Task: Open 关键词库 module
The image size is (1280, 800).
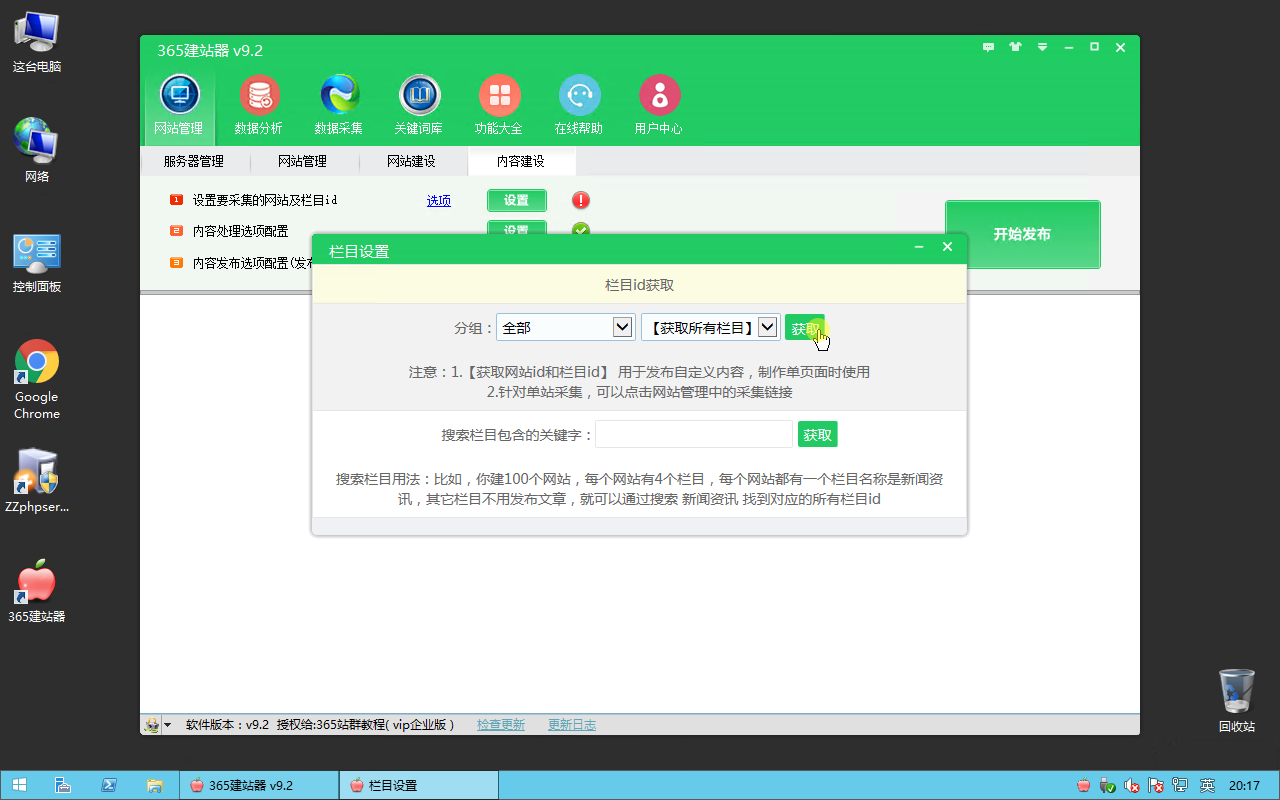Action: tap(419, 104)
